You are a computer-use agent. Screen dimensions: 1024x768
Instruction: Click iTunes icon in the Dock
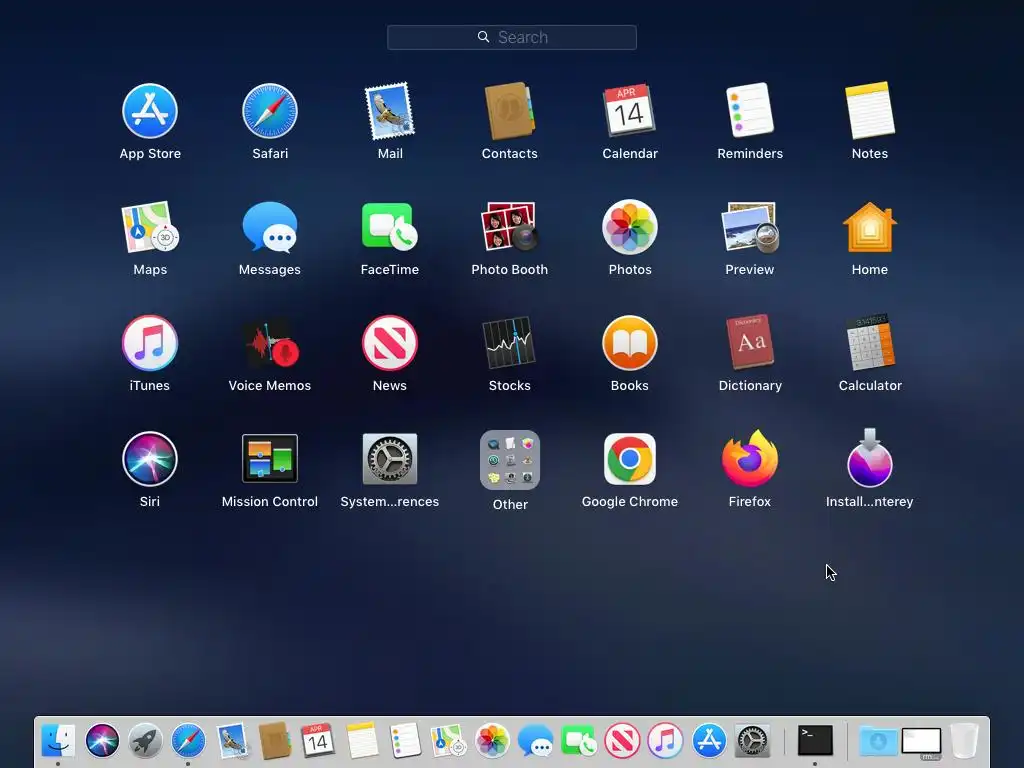tap(665, 741)
